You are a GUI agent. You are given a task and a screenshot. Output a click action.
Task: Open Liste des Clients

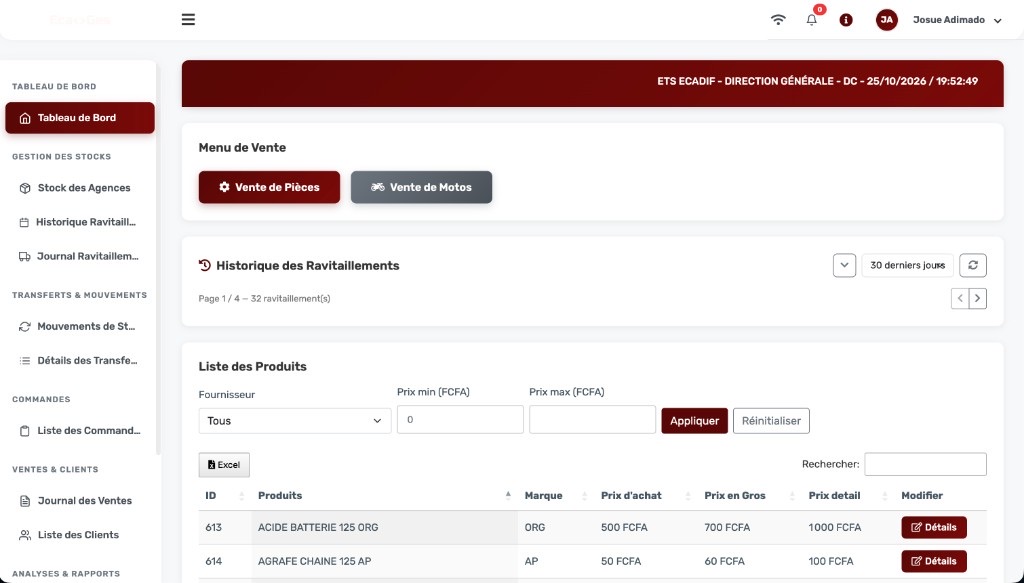(x=80, y=535)
